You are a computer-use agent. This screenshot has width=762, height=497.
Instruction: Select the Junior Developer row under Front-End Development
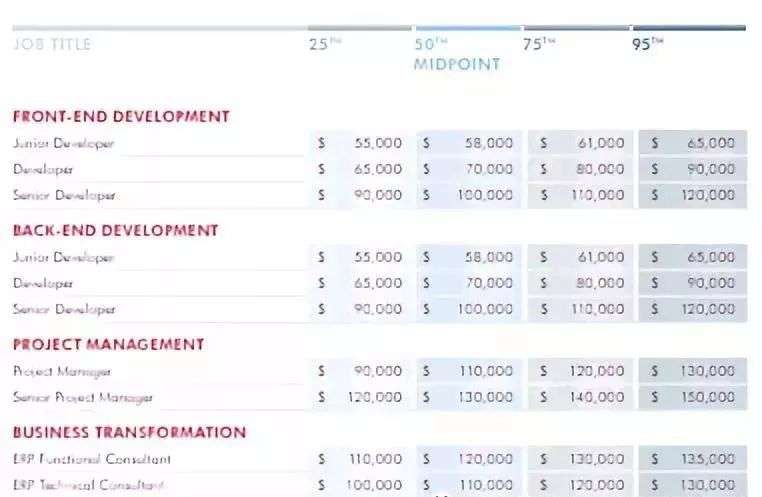click(x=63, y=143)
